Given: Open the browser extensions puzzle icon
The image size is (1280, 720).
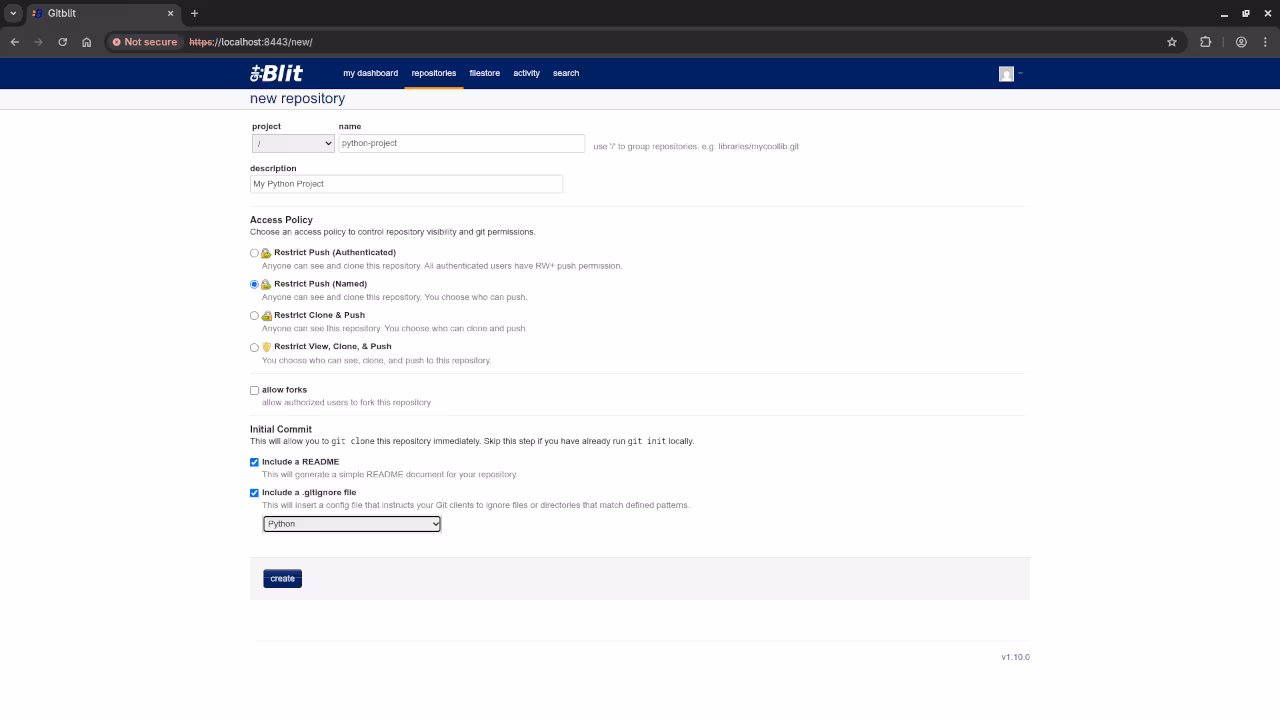Looking at the screenshot, I should (x=1205, y=42).
